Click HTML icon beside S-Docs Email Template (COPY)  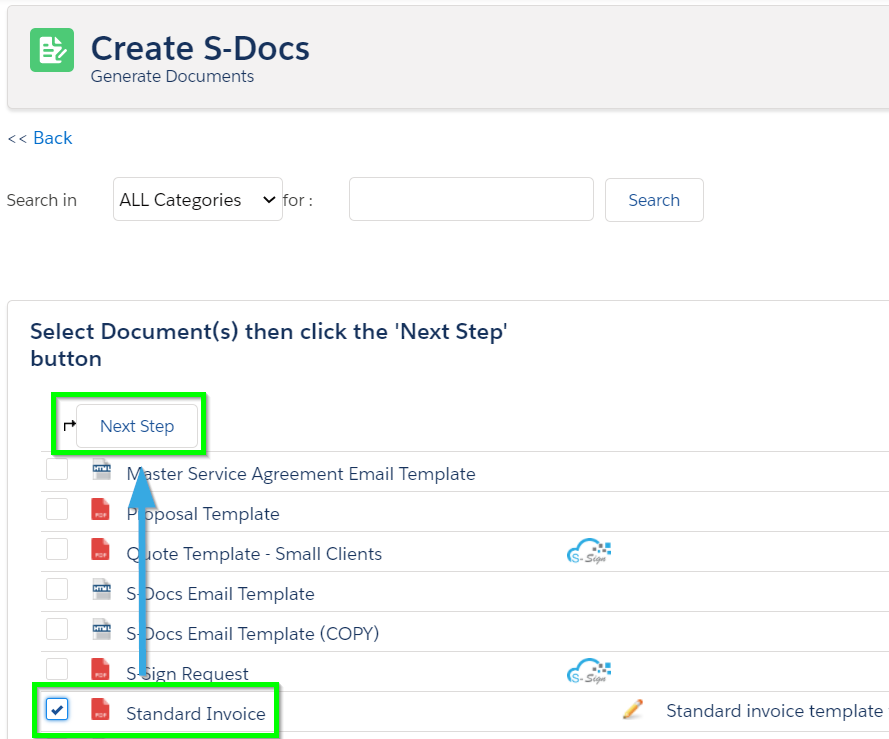pos(101,629)
